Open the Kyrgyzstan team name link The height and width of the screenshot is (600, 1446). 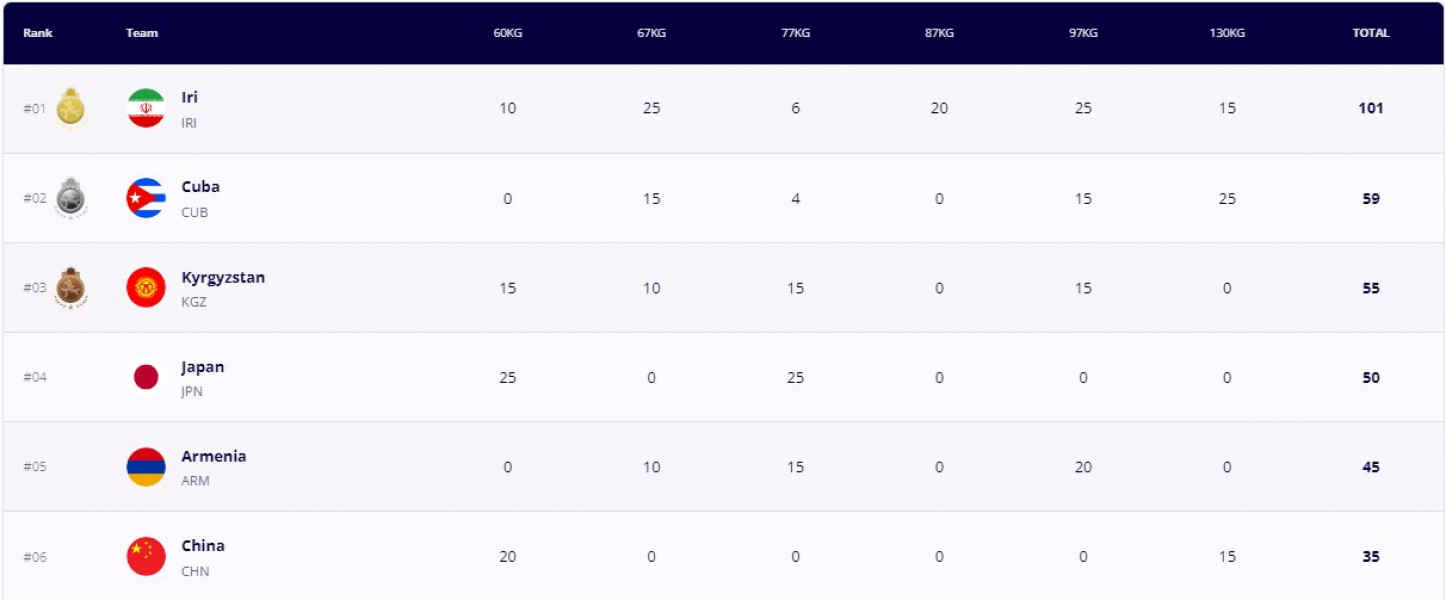(223, 277)
